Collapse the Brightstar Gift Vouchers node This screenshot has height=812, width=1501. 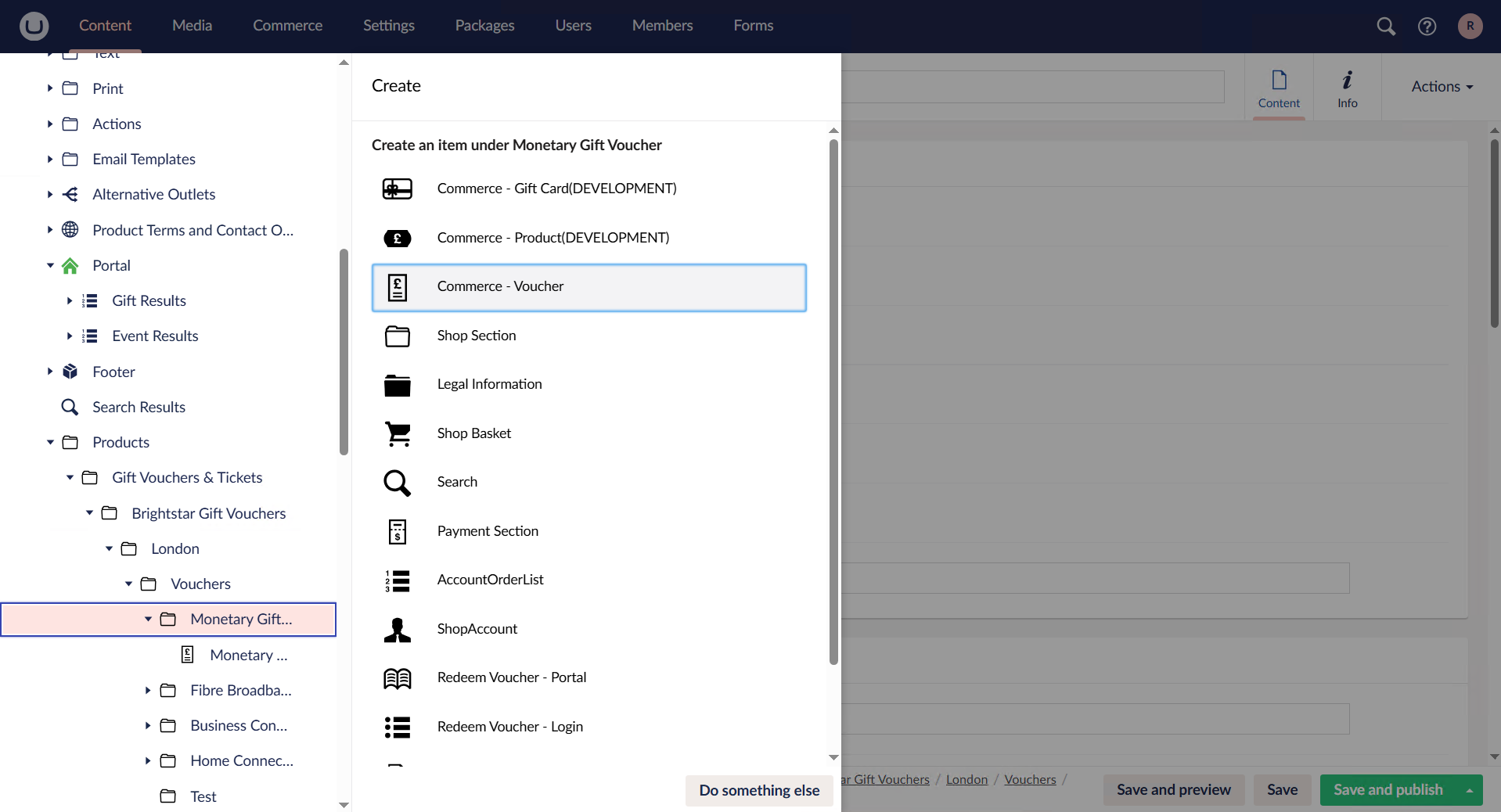point(89,512)
